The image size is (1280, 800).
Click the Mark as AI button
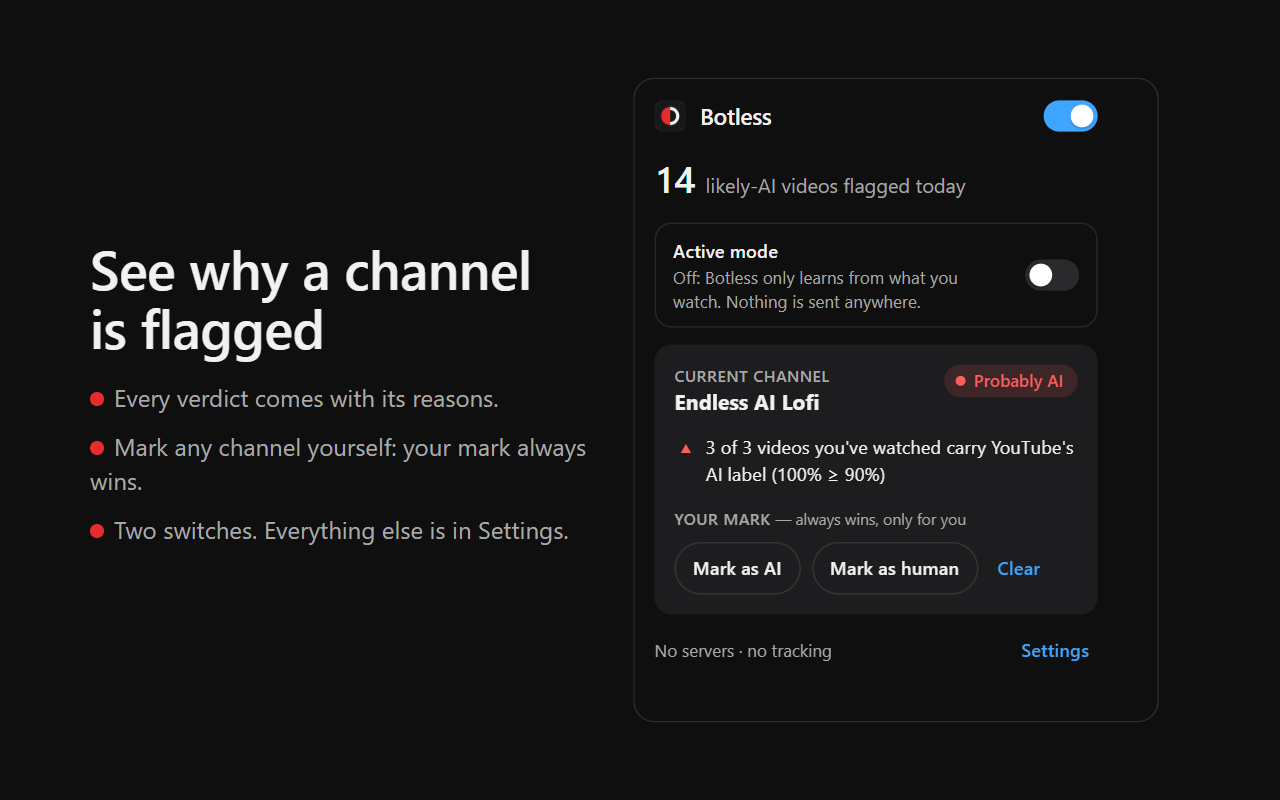pyautogui.click(x=737, y=568)
